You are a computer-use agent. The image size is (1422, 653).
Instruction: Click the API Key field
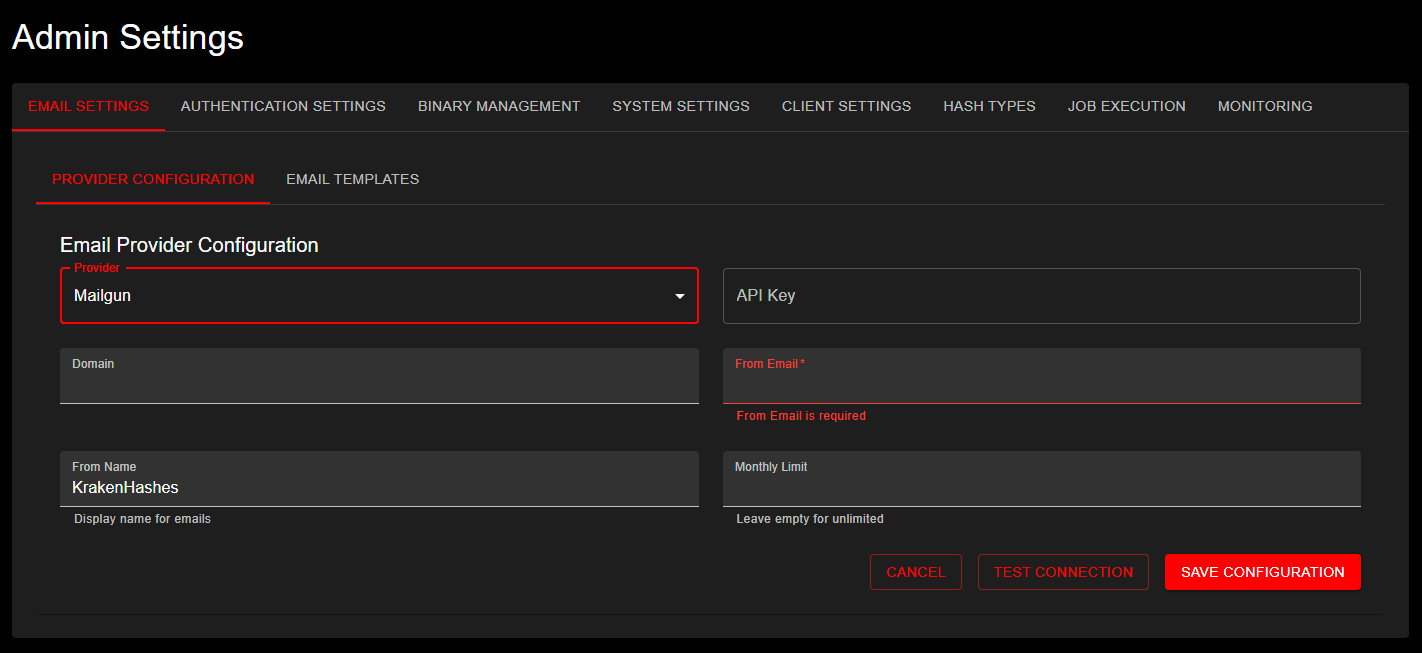(1041, 296)
